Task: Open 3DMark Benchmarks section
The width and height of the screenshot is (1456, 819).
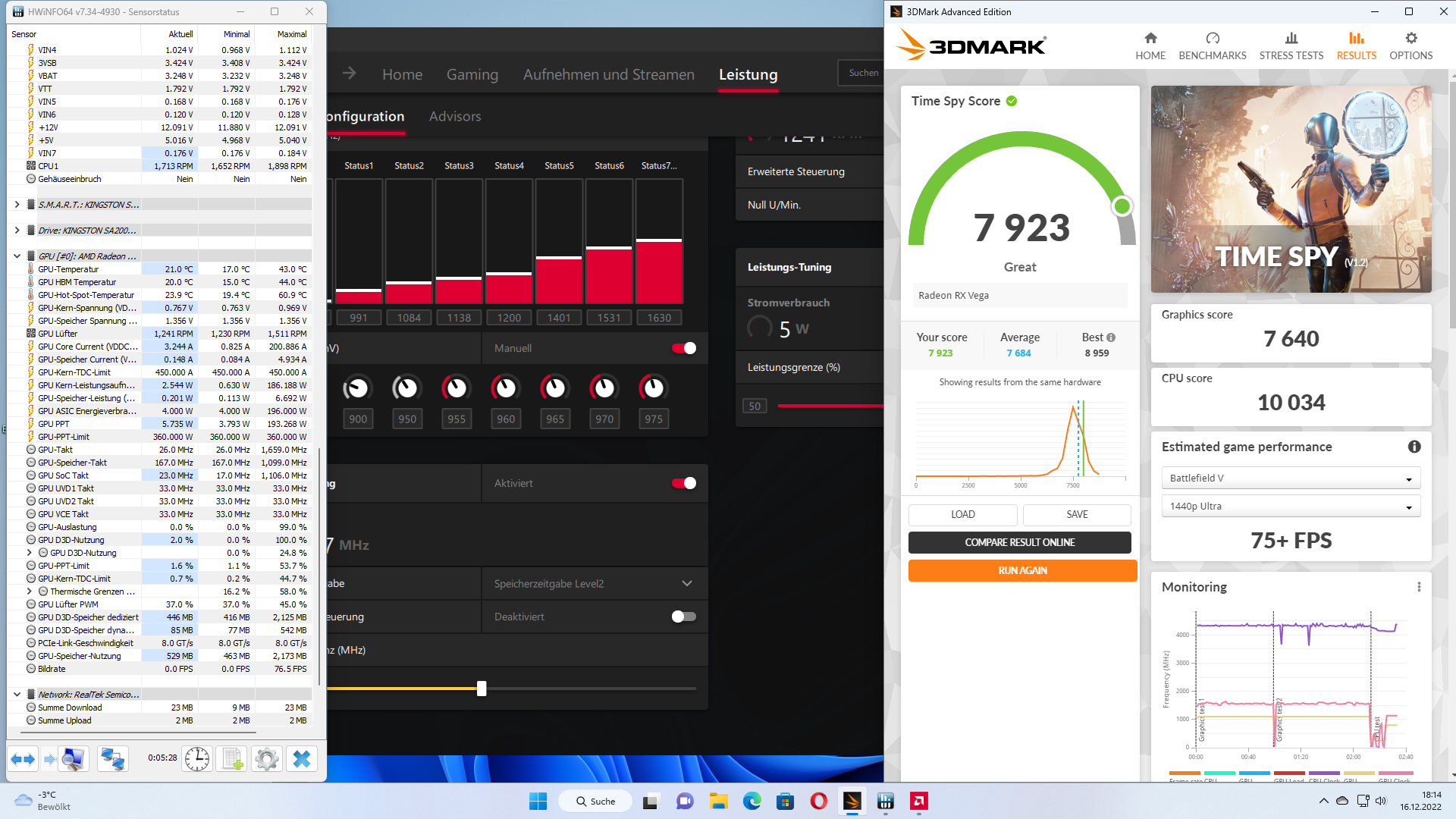Action: click(x=1213, y=45)
